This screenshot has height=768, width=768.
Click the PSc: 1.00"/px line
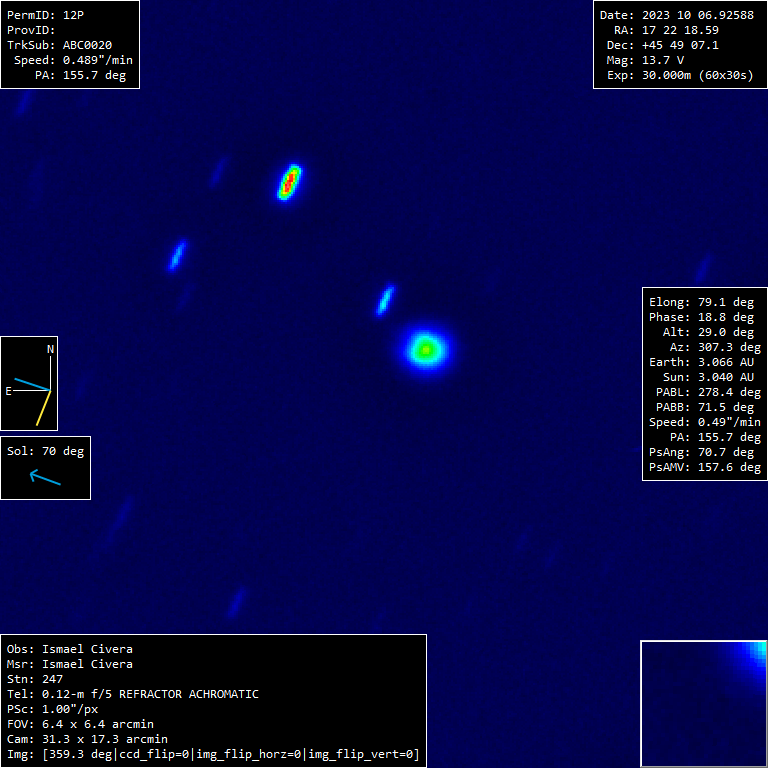pyautogui.click(x=52, y=709)
